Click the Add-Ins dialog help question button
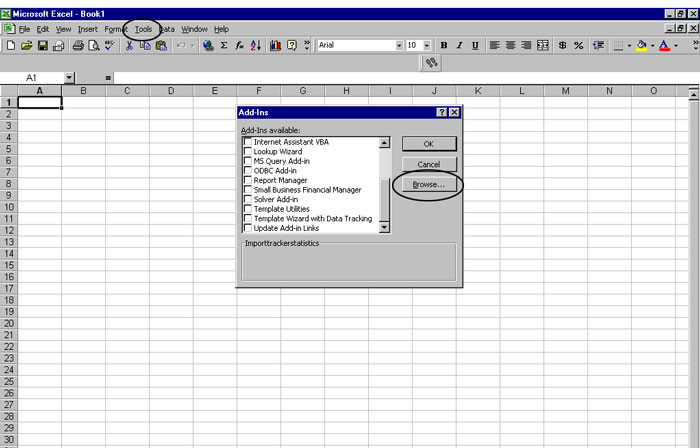The width and height of the screenshot is (700, 448). coord(442,112)
